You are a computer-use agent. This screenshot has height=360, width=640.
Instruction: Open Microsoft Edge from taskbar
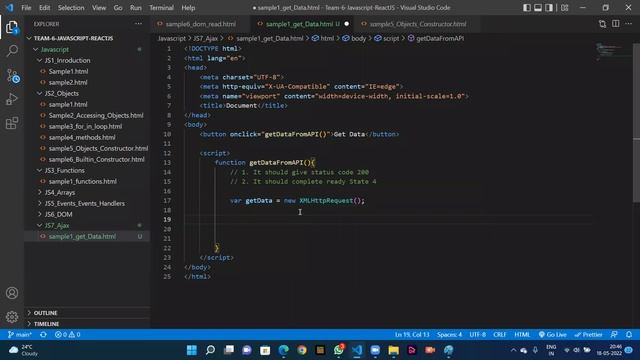tap(283, 350)
